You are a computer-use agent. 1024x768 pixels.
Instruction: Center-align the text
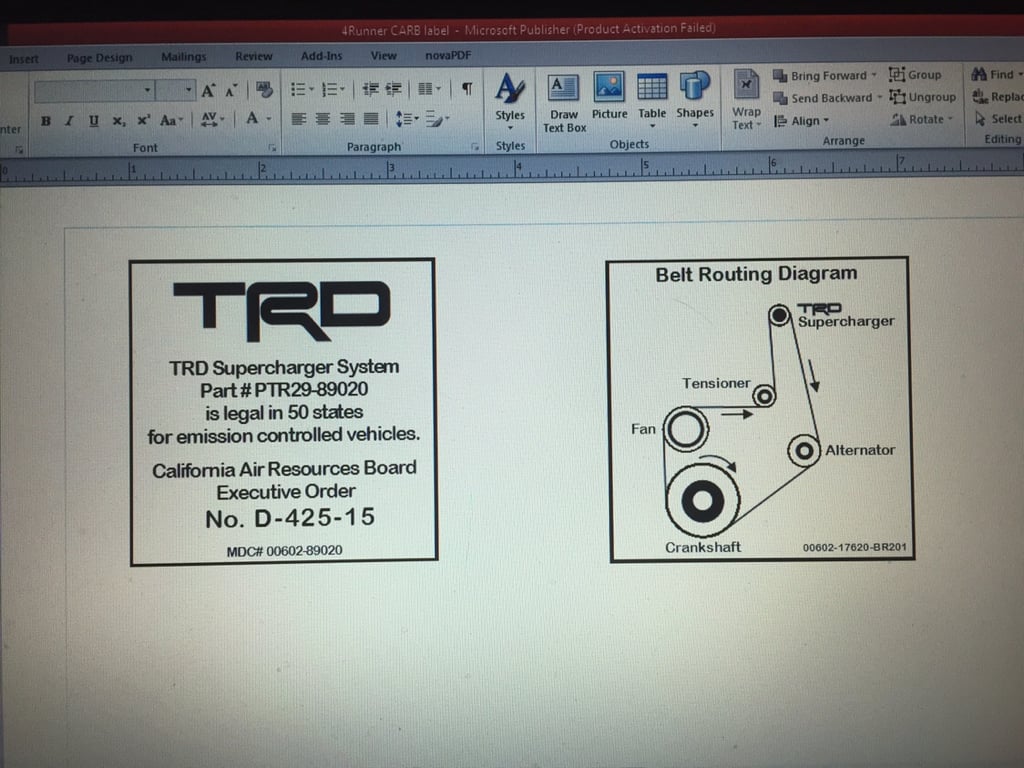pos(323,119)
